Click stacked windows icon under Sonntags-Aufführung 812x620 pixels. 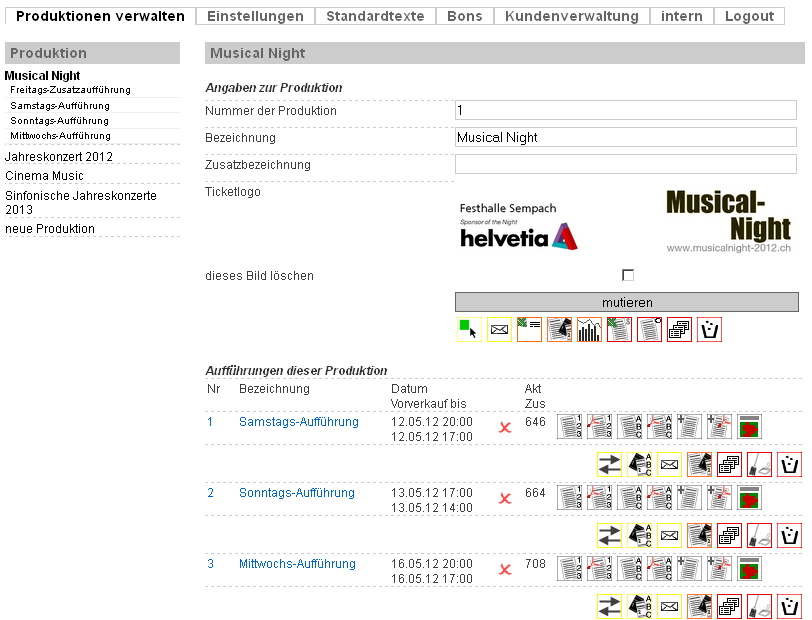pos(730,536)
